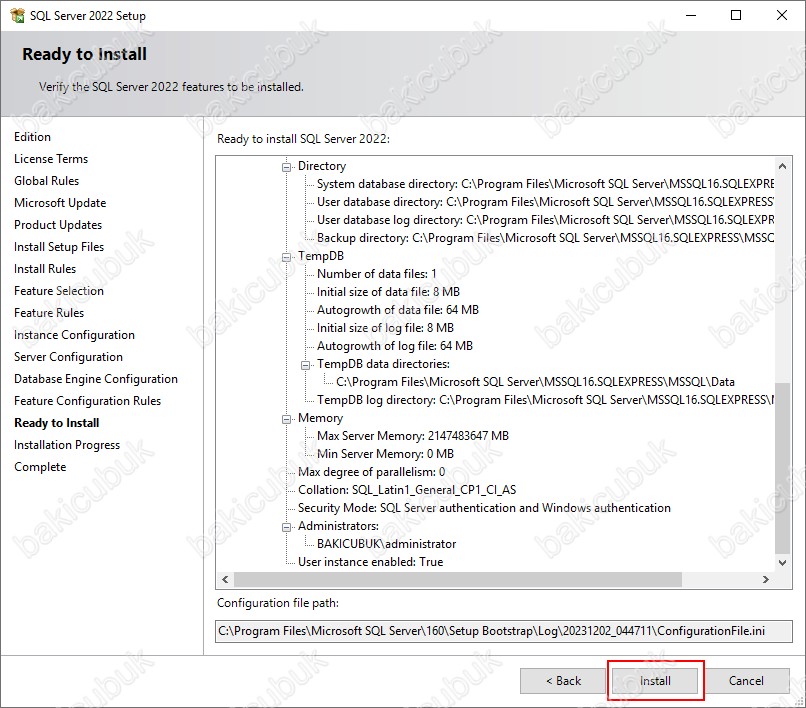Select Autogrowth of log file row
Viewport: 806px width, 708px height.
pos(395,346)
